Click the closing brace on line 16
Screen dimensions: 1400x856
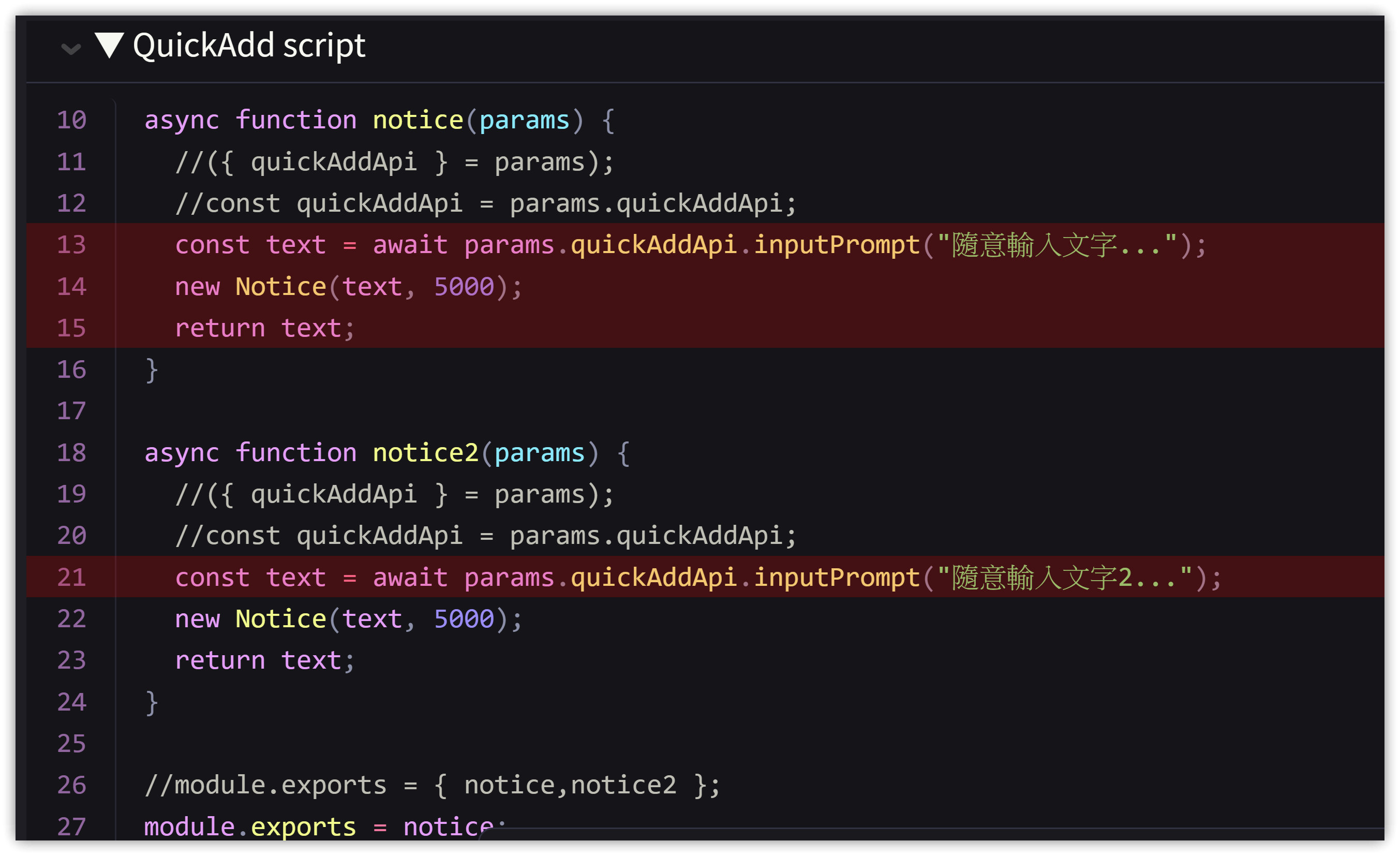click(152, 370)
